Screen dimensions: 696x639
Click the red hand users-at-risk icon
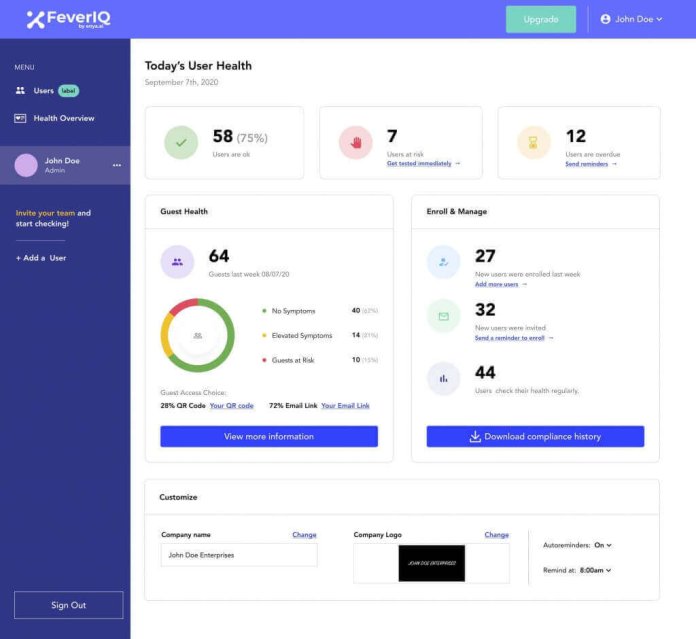pos(355,143)
